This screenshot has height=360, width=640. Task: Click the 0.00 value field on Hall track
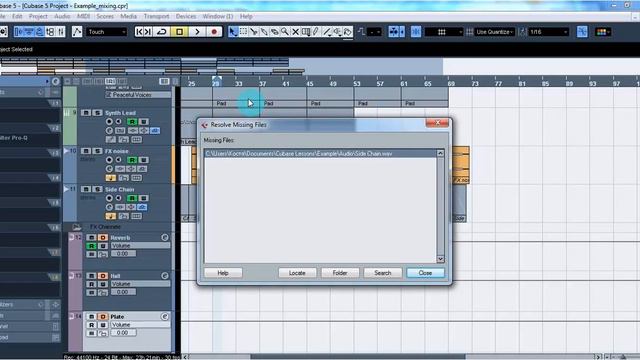pyautogui.click(x=123, y=292)
